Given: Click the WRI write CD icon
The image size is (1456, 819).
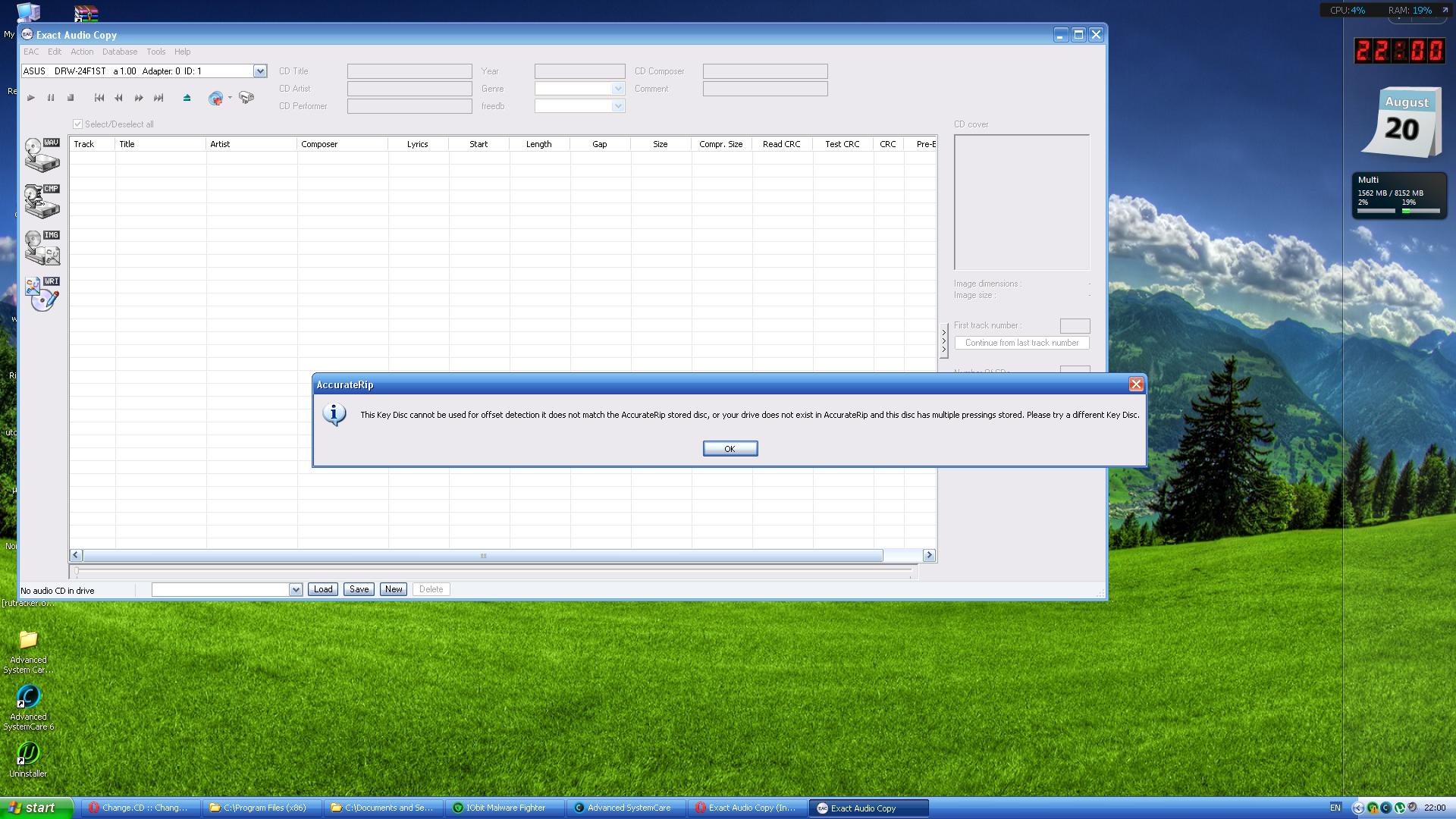Looking at the screenshot, I should [42, 293].
